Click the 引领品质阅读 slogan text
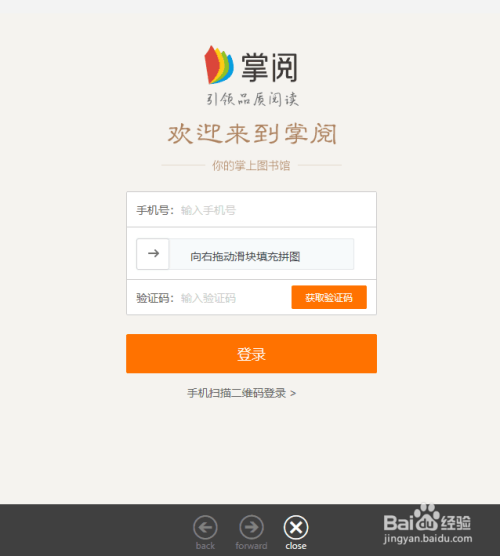Viewport: 500px width, 556px height. click(252, 99)
